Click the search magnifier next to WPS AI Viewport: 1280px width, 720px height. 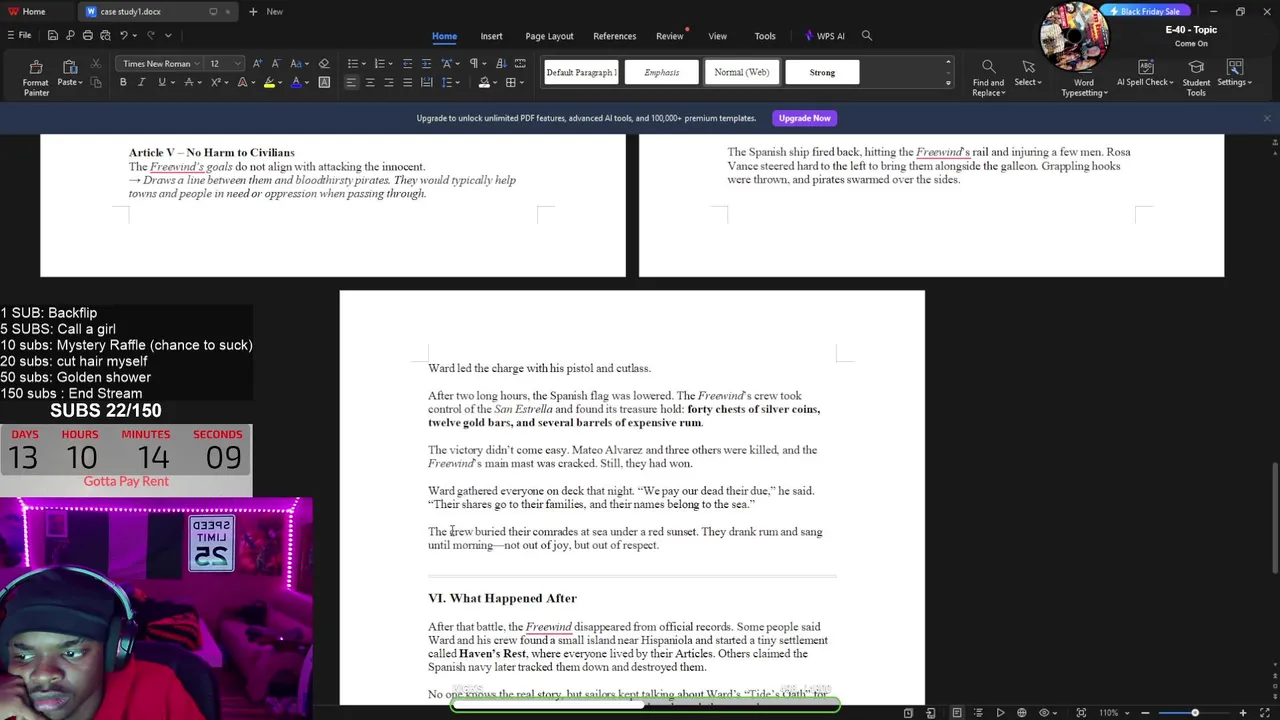867,36
